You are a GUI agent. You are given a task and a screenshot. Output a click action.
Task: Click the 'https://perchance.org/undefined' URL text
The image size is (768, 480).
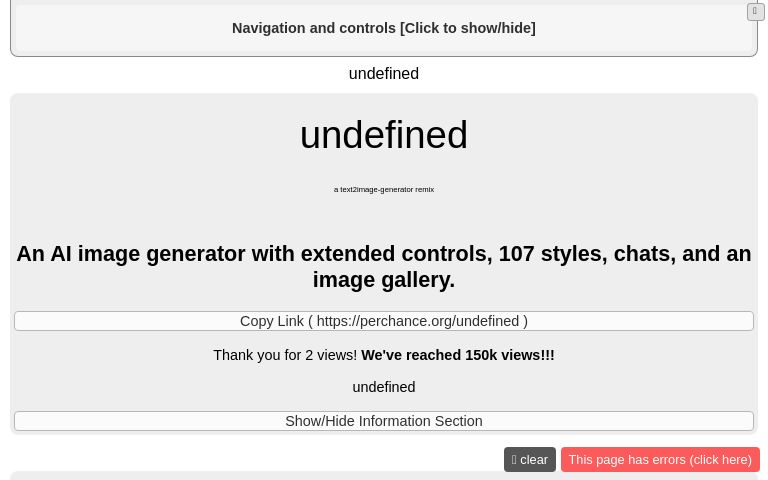point(417,321)
